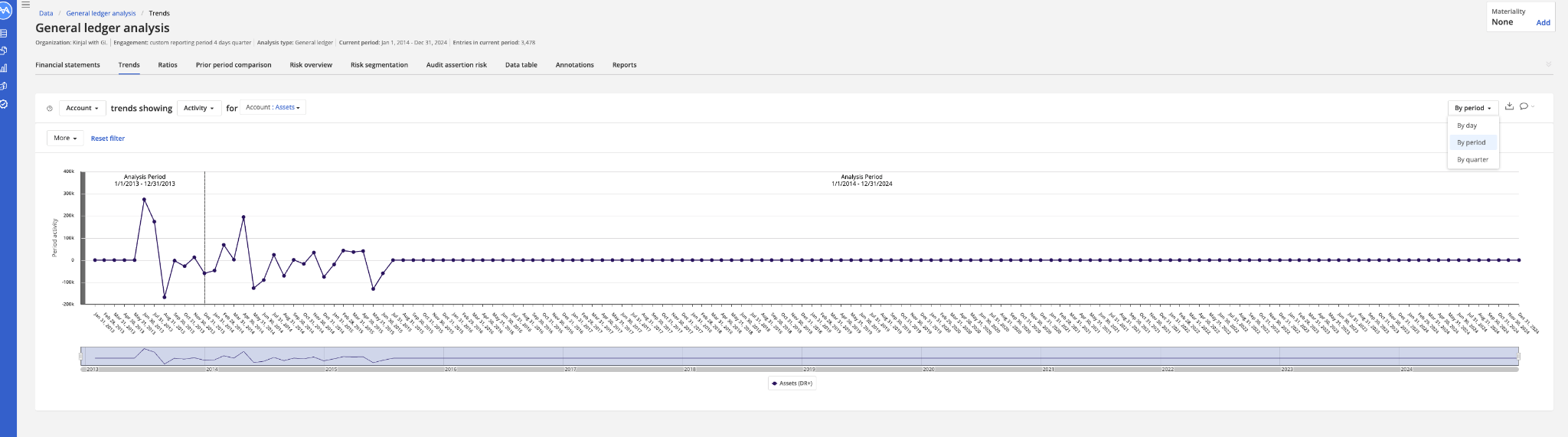Click the Analysis Period 1/1/2013 - 12/31/2013 label

click(x=145, y=180)
